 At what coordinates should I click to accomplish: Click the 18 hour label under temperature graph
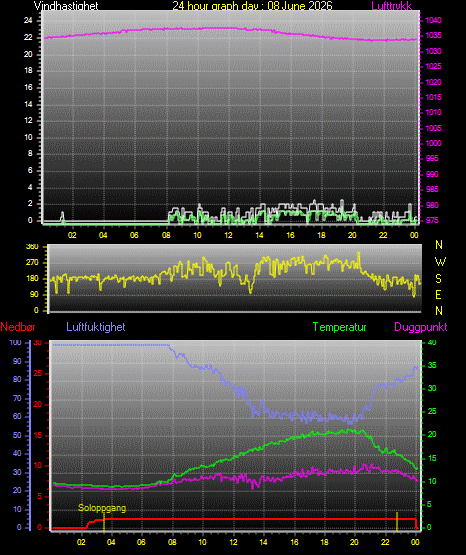(324, 542)
